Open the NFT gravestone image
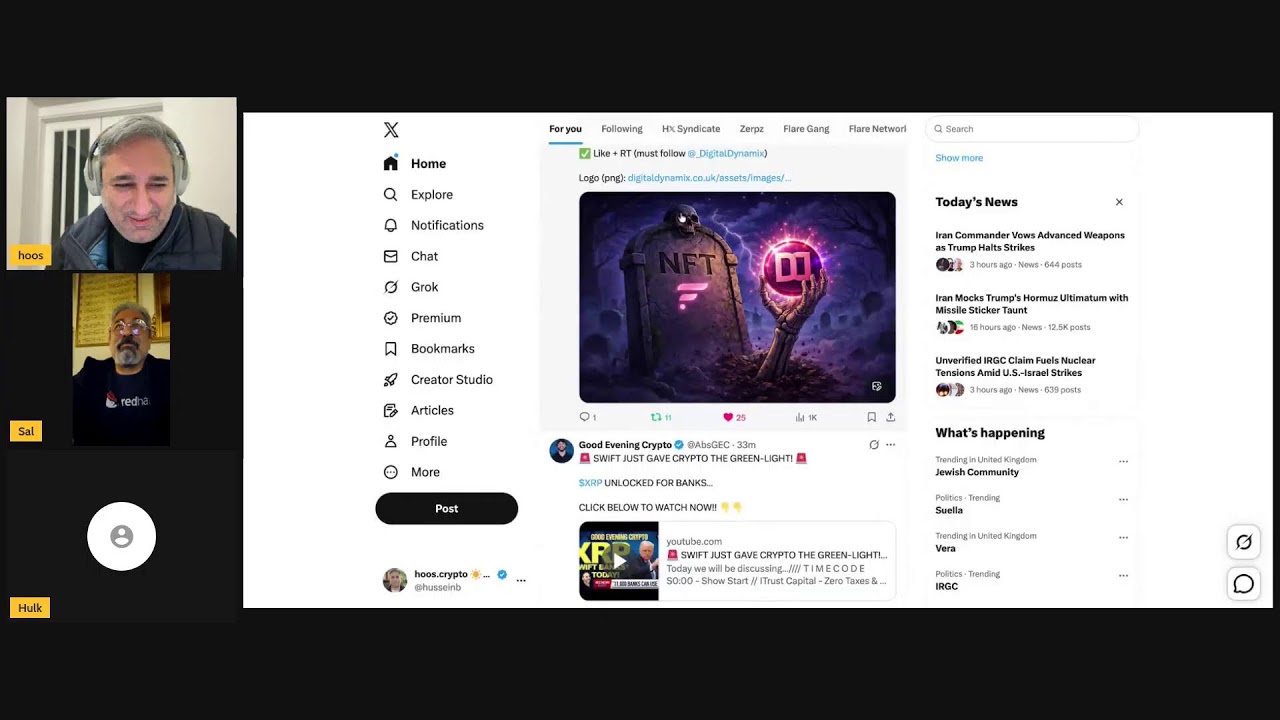 pyautogui.click(x=737, y=297)
